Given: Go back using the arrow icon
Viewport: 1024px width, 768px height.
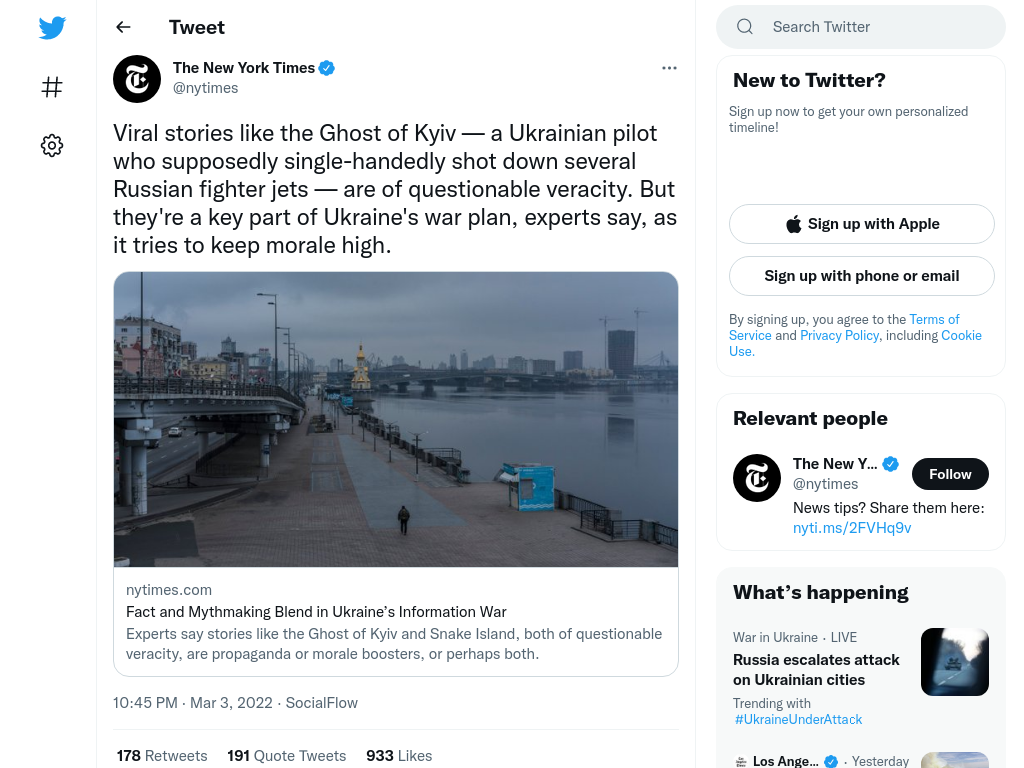Looking at the screenshot, I should point(123,27).
